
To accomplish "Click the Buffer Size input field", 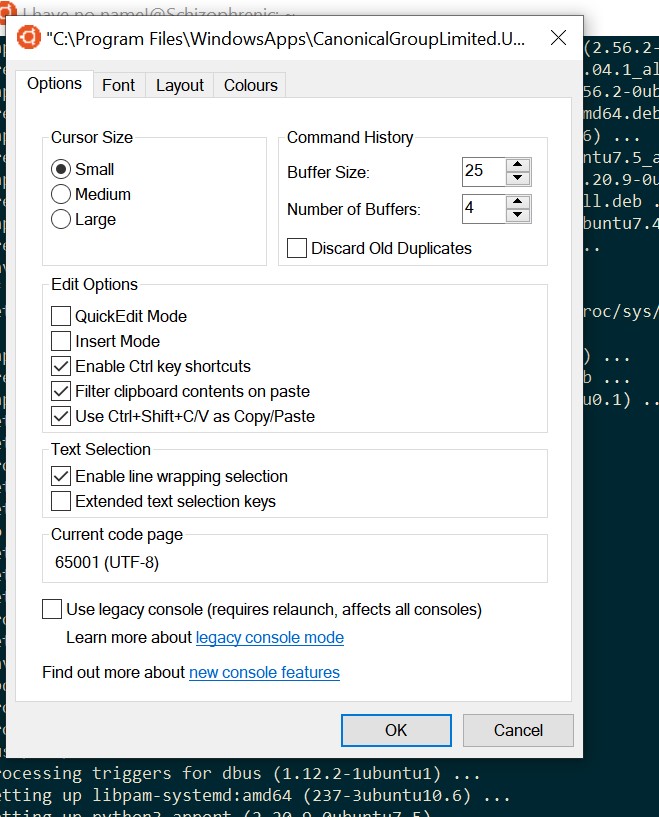I will pos(483,171).
